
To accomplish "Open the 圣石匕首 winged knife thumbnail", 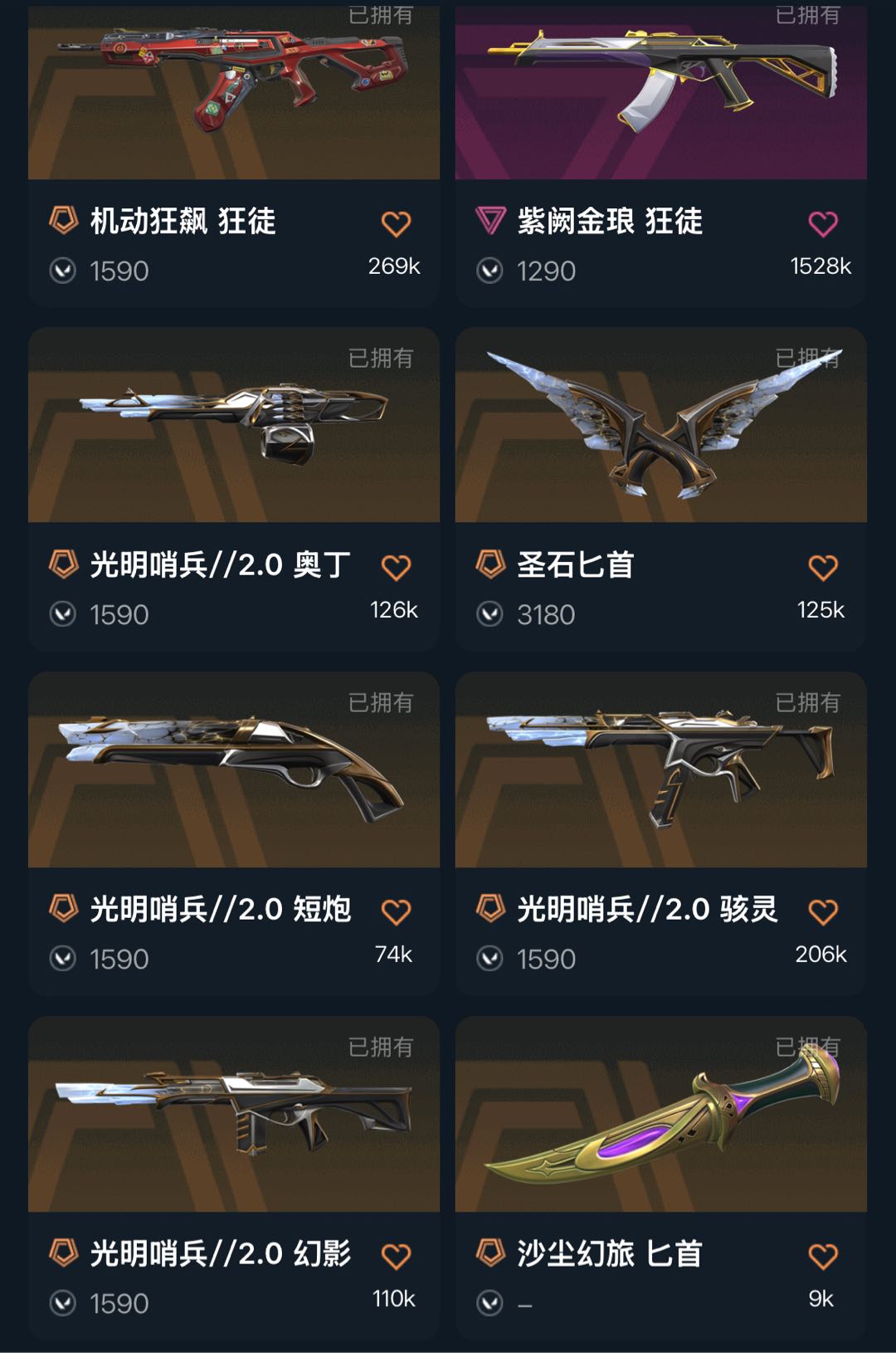I will click(x=661, y=425).
